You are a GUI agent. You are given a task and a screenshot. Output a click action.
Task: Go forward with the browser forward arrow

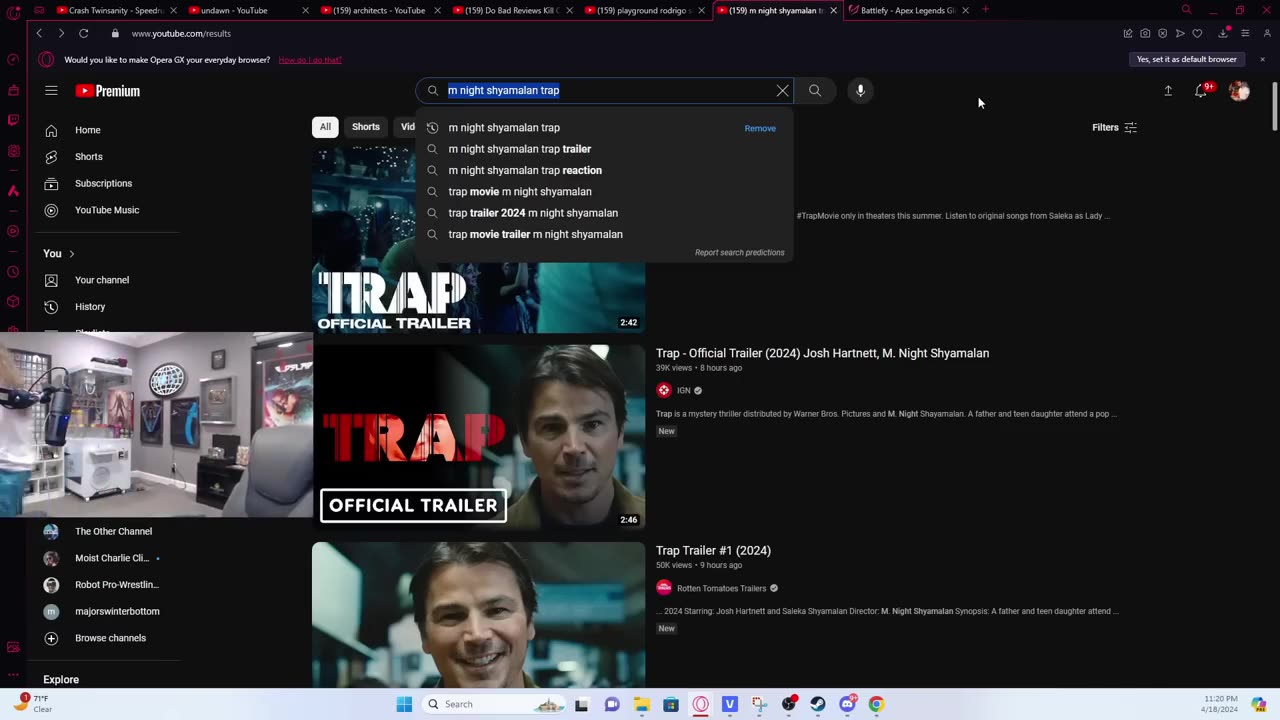coord(61,33)
